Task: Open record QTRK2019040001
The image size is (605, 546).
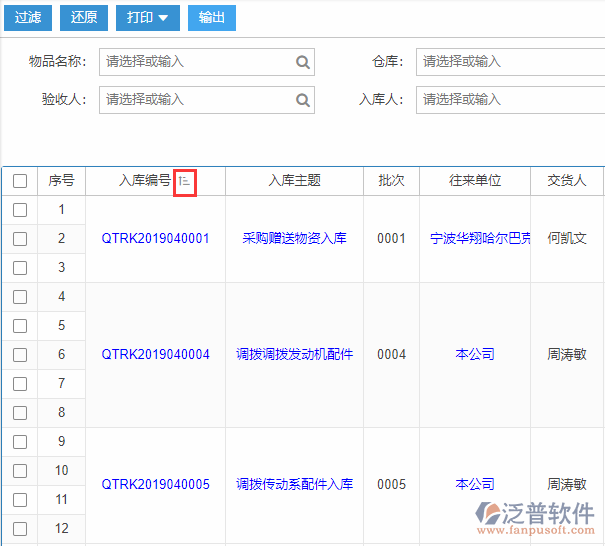Action: [x=155, y=239]
